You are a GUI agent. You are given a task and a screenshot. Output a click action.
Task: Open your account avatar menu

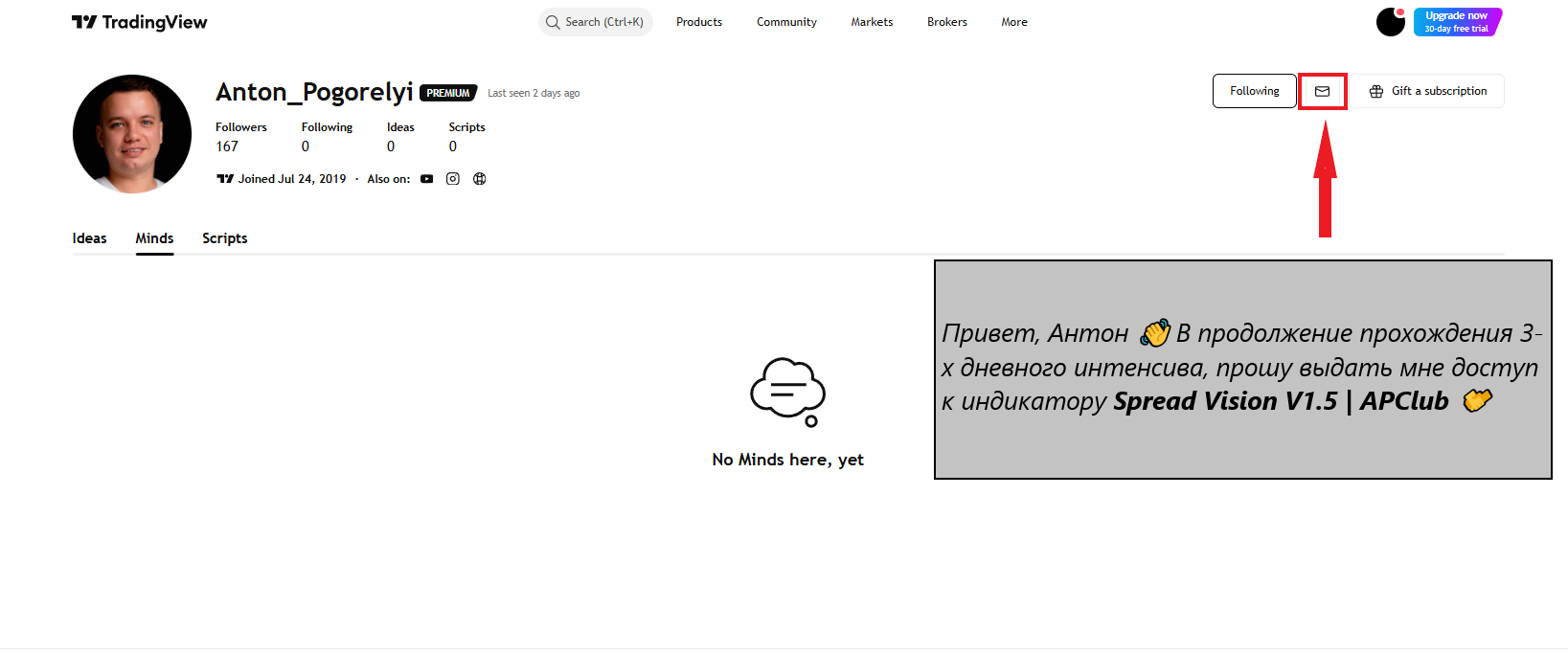pyautogui.click(x=1390, y=22)
